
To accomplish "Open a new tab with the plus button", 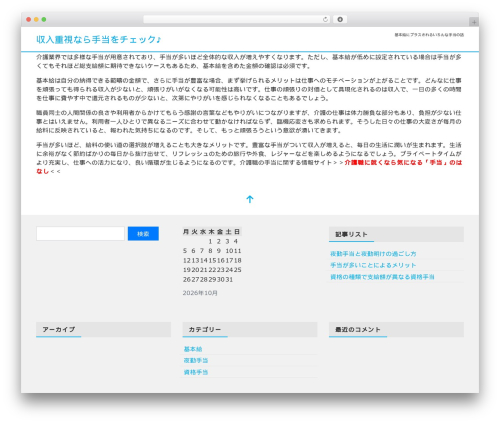I will coord(474,22).
